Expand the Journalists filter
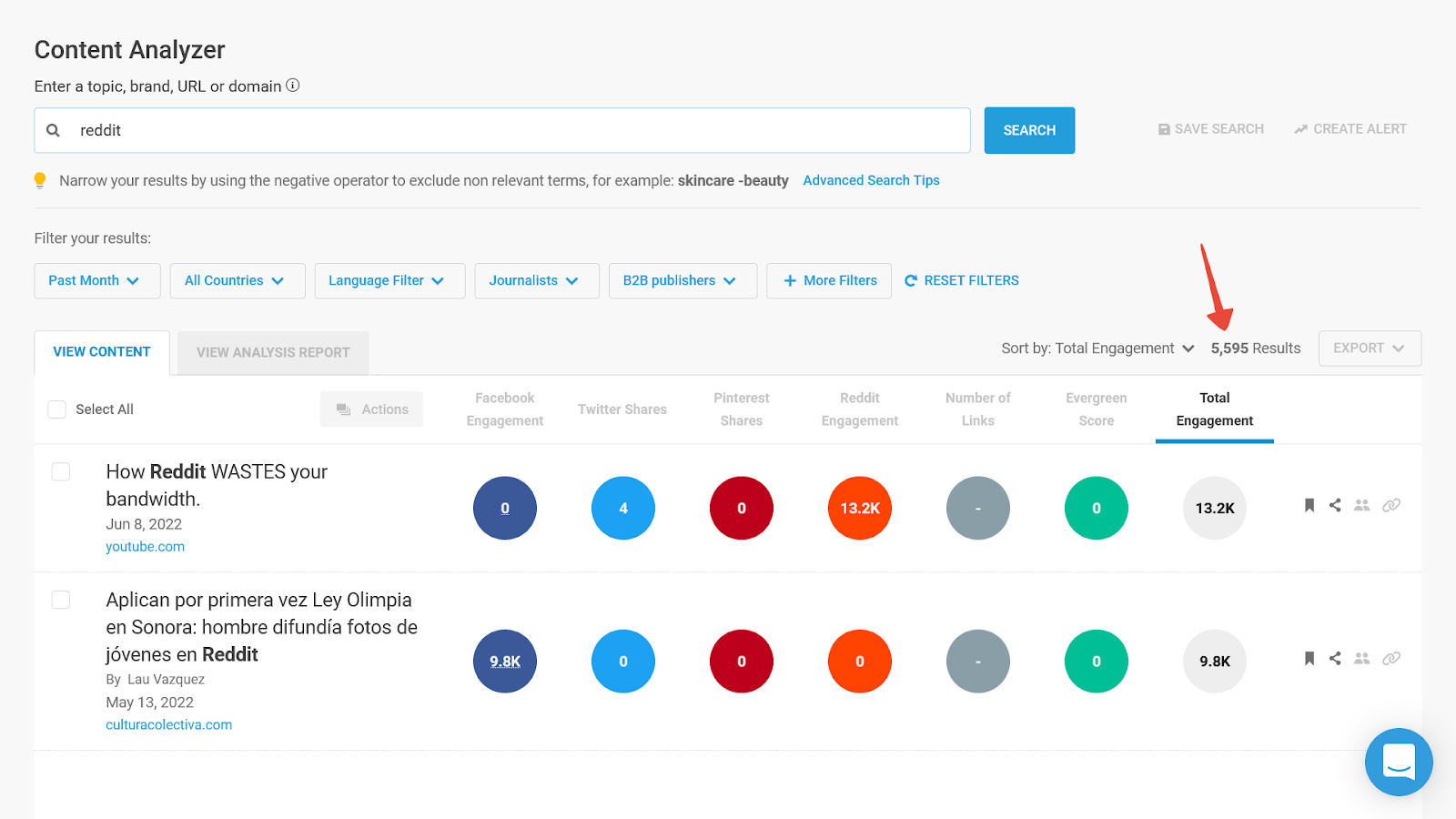This screenshot has width=1456, height=819. click(537, 280)
